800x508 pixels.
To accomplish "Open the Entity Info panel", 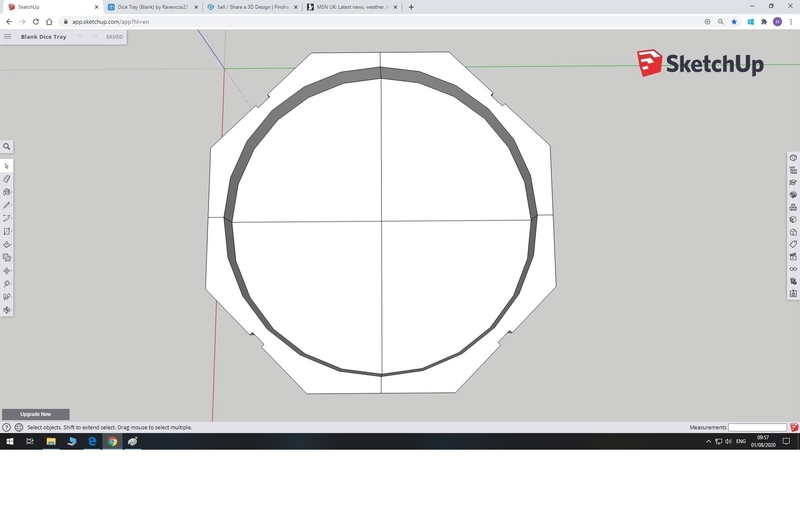I will tap(793, 158).
